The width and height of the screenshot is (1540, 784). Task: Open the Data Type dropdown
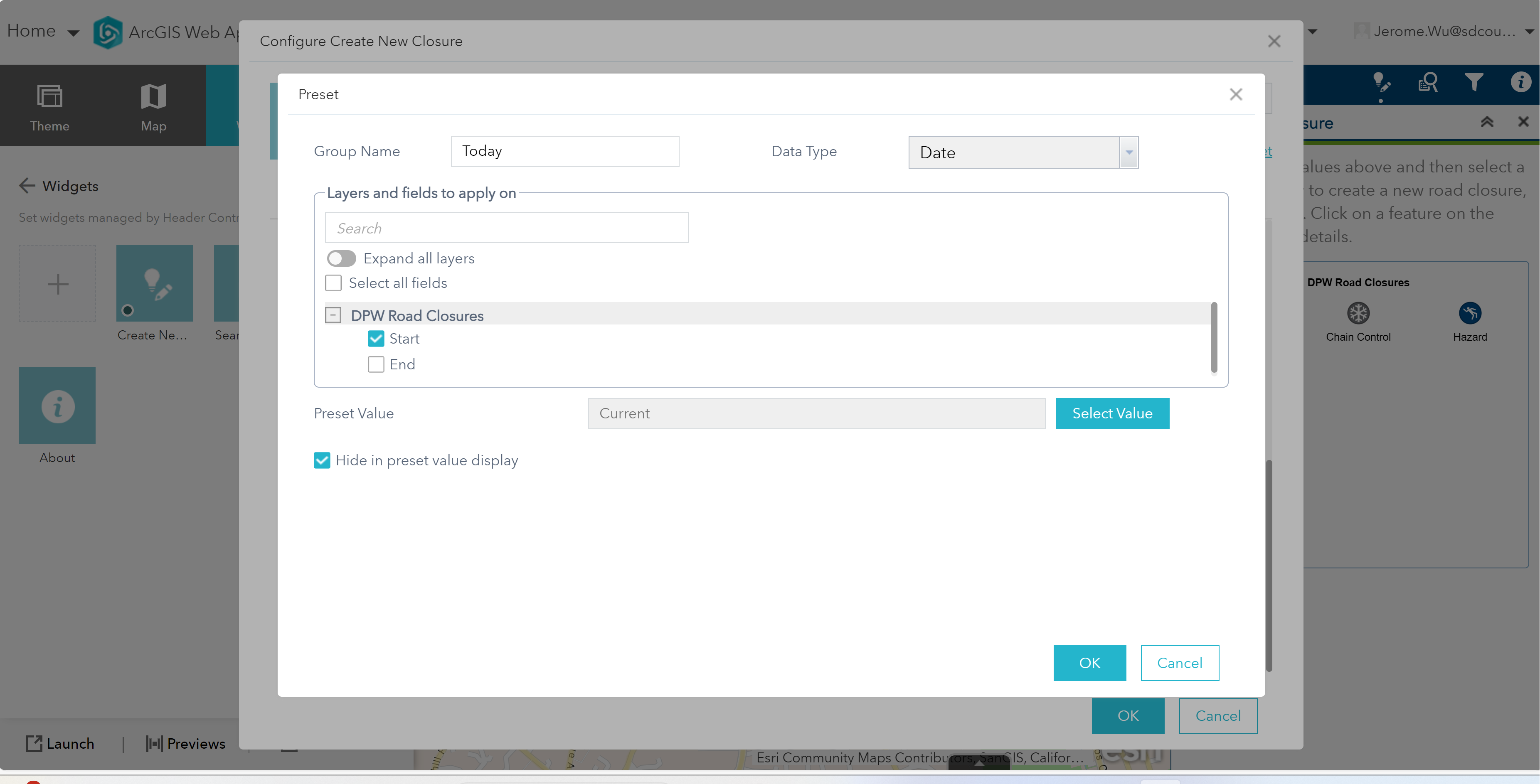point(1128,152)
